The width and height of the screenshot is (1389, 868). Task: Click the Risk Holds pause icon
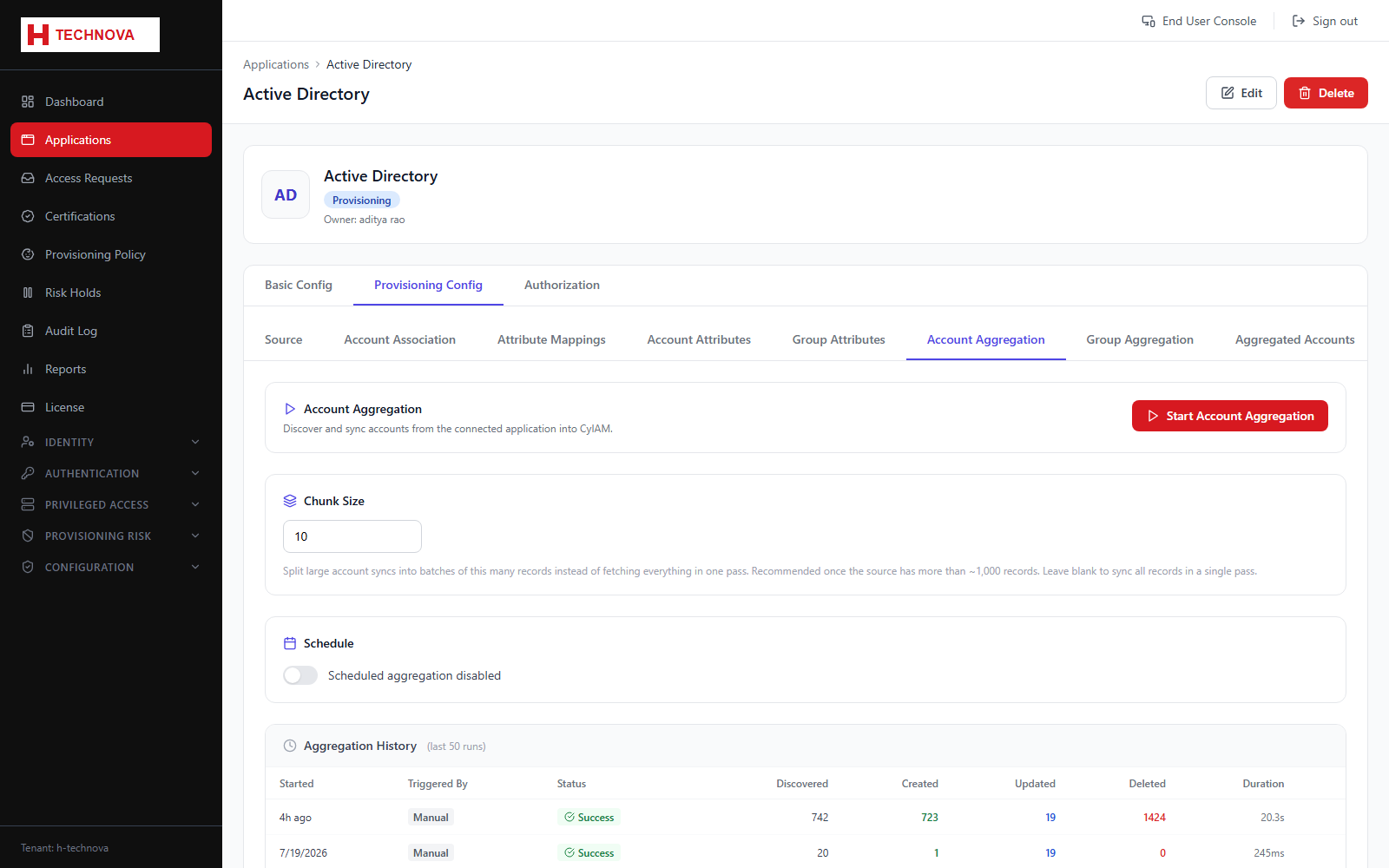(28, 293)
